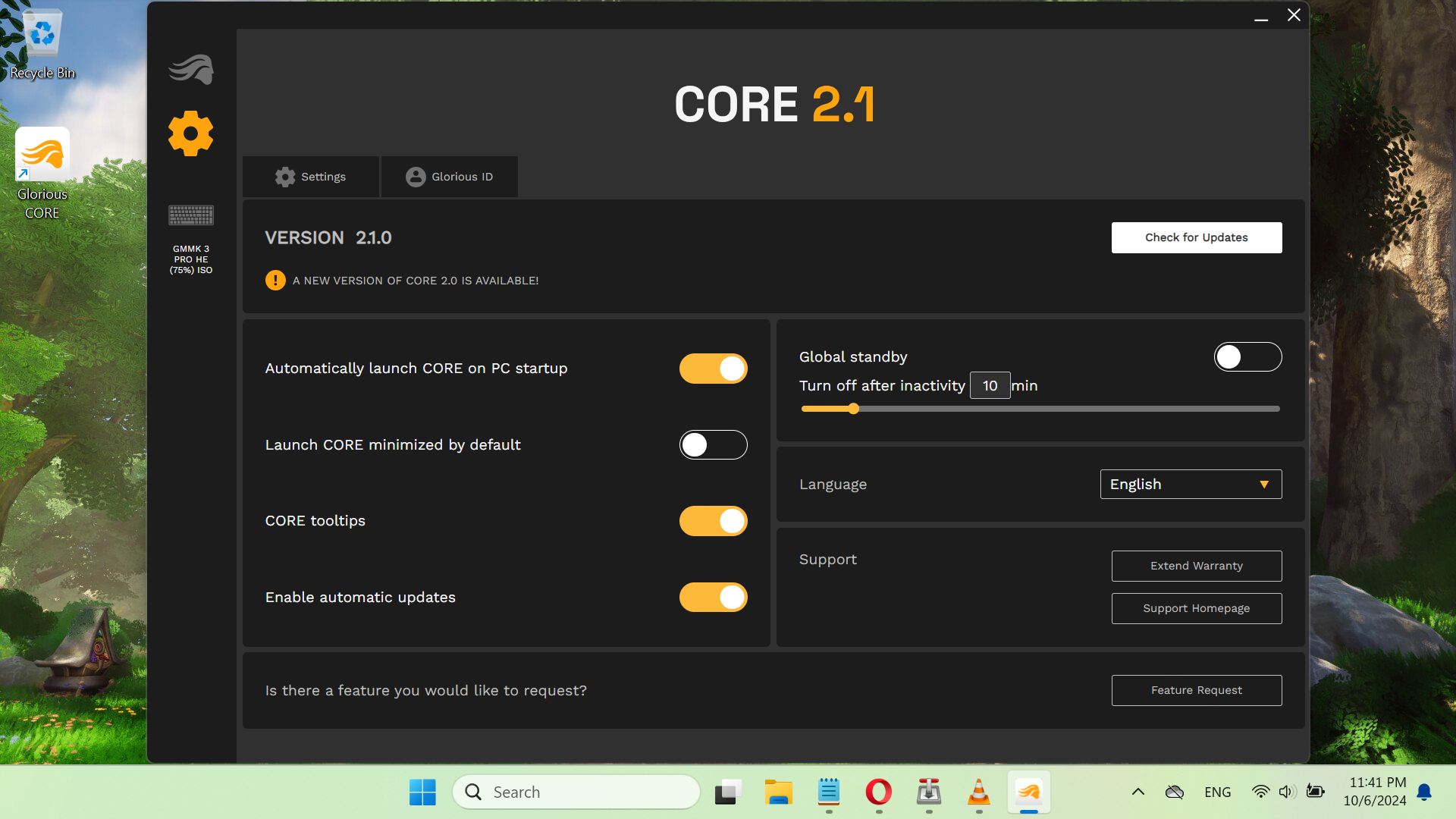The image size is (1456, 819).
Task: Open File Explorer from taskbar
Action: click(778, 792)
